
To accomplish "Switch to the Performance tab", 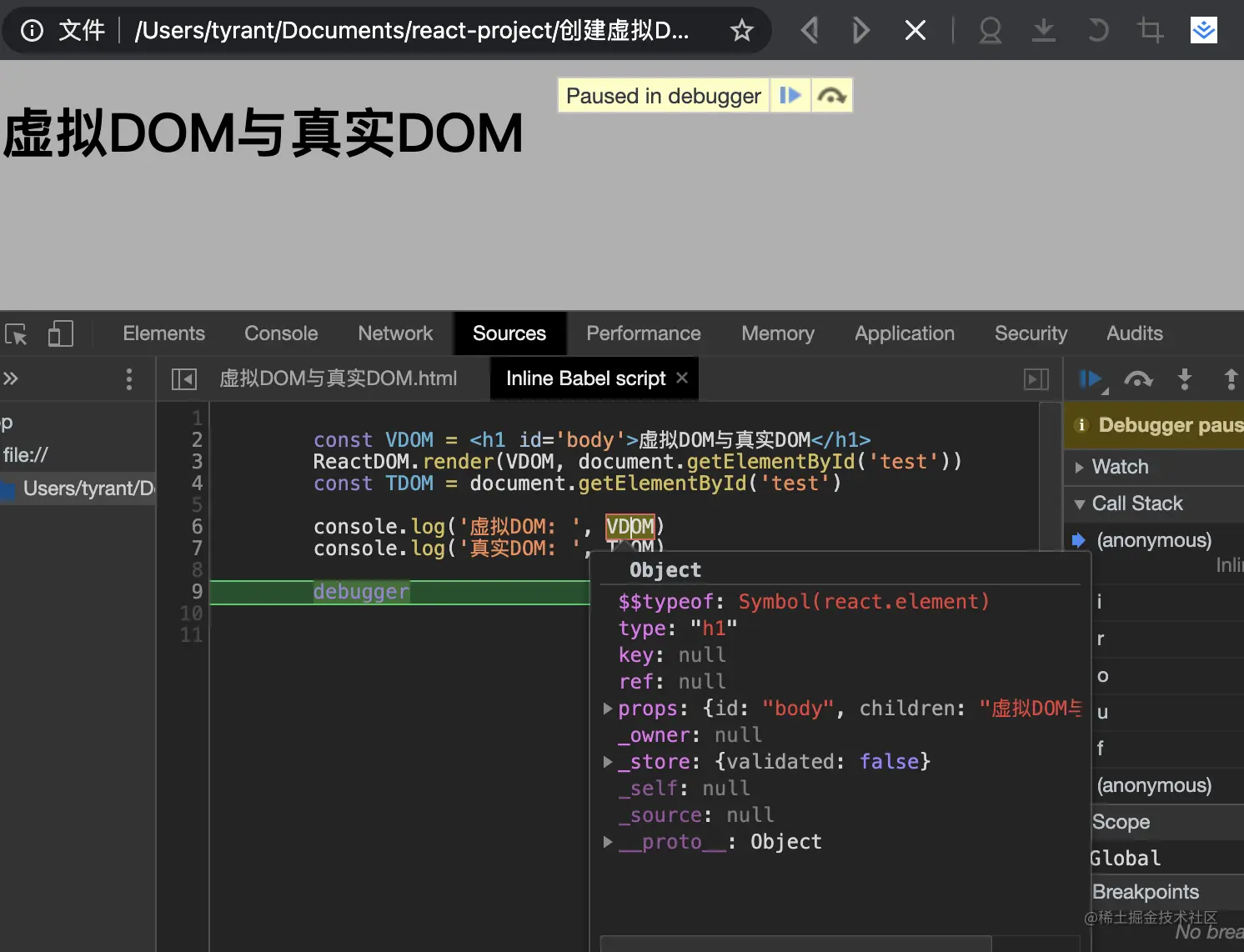I will point(644,333).
